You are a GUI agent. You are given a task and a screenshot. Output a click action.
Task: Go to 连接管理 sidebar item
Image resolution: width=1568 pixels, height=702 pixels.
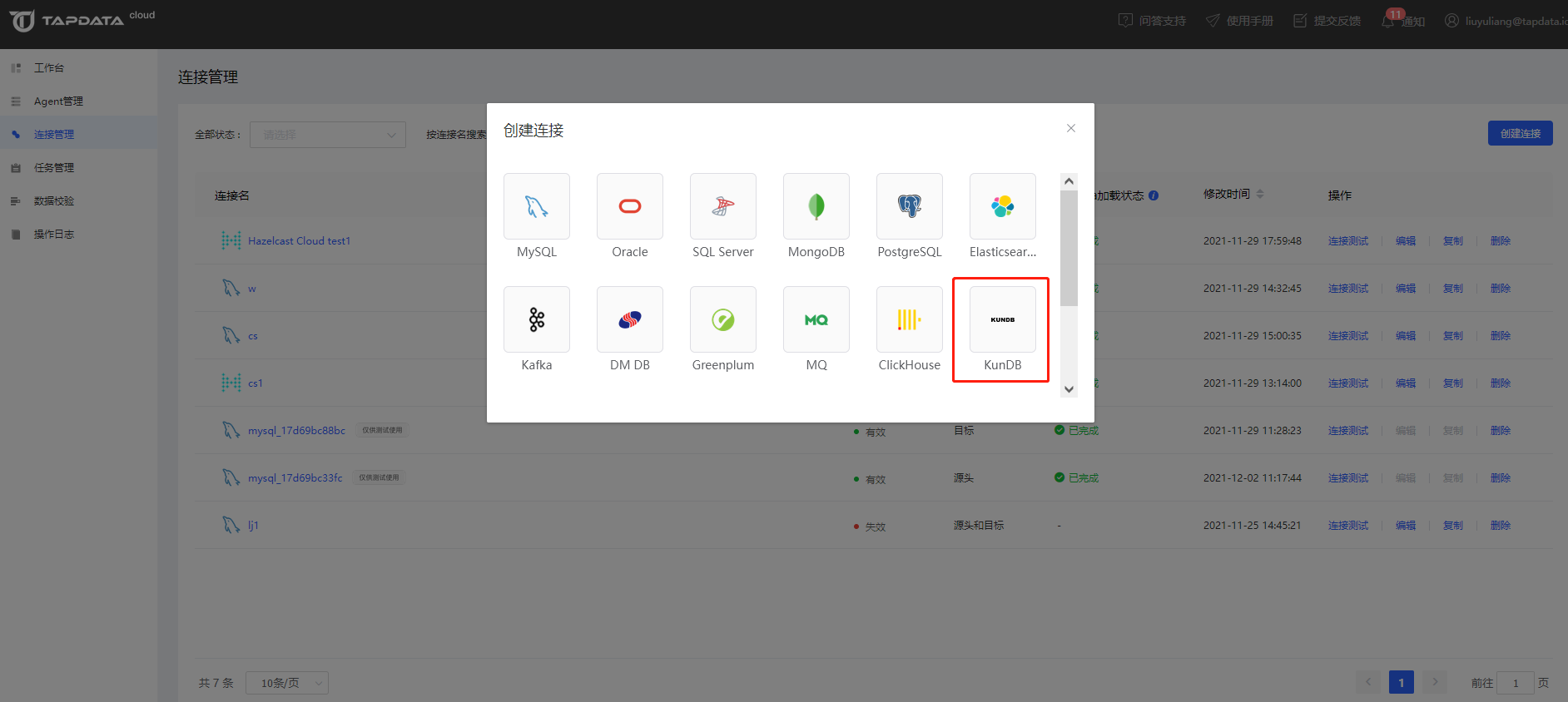pos(79,134)
